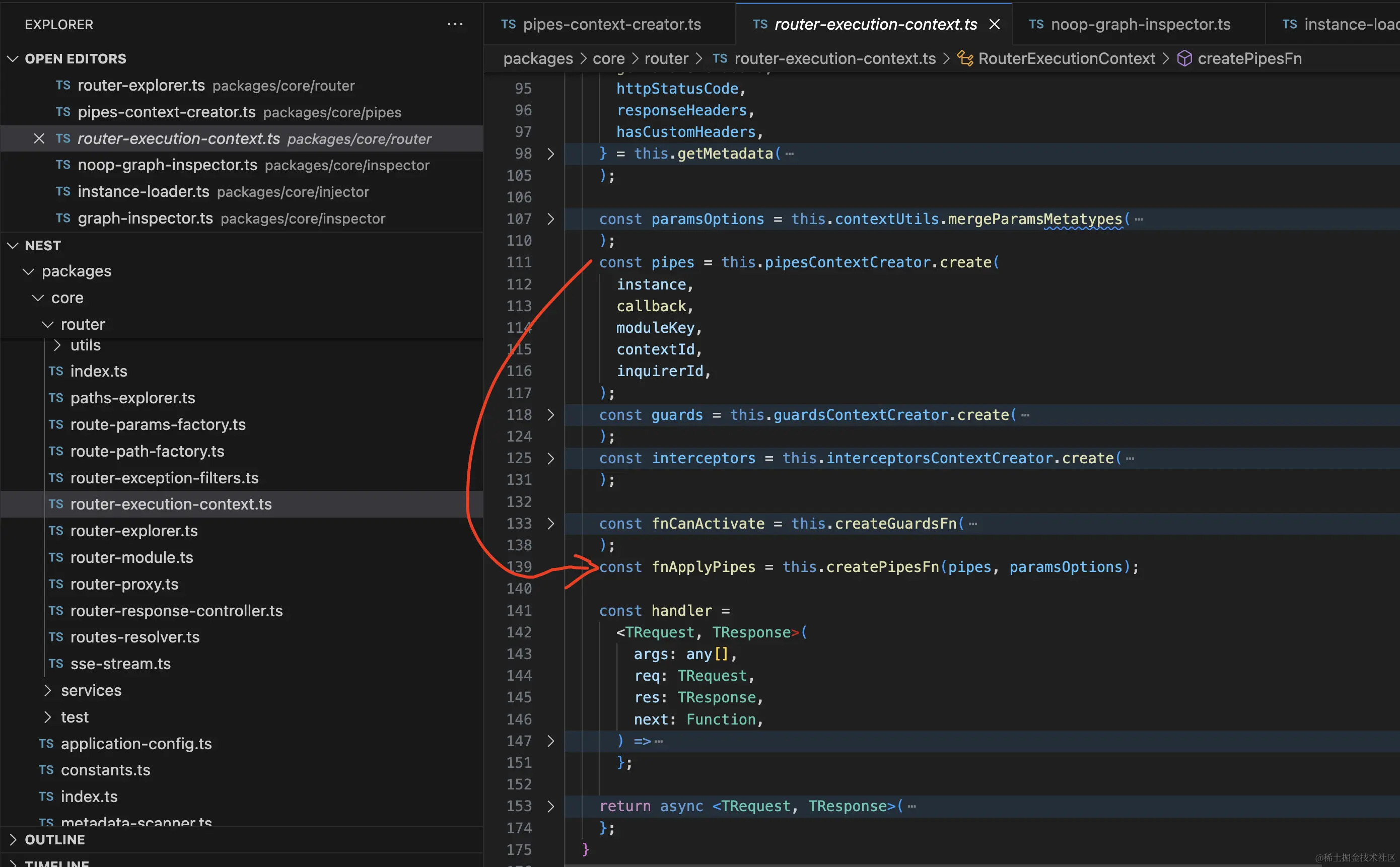This screenshot has width=1400, height=867.
Task: Close router-execution-context.ts in Open Editors list
Action: point(39,138)
